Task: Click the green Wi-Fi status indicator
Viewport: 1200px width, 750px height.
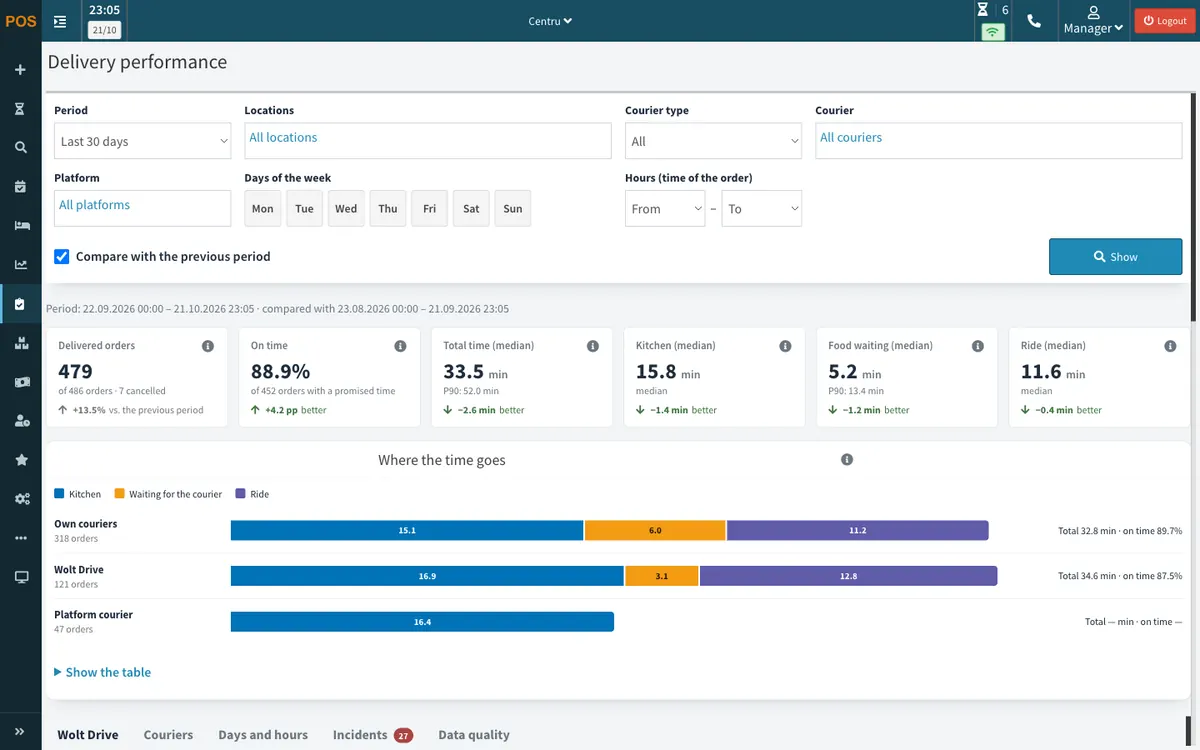Action: [992, 31]
